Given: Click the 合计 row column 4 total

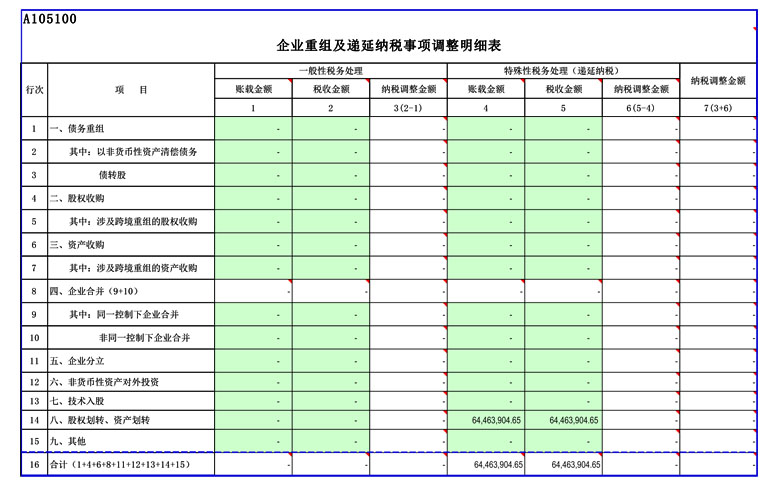Looking at the screenshot, I should (x=485, y=465).
